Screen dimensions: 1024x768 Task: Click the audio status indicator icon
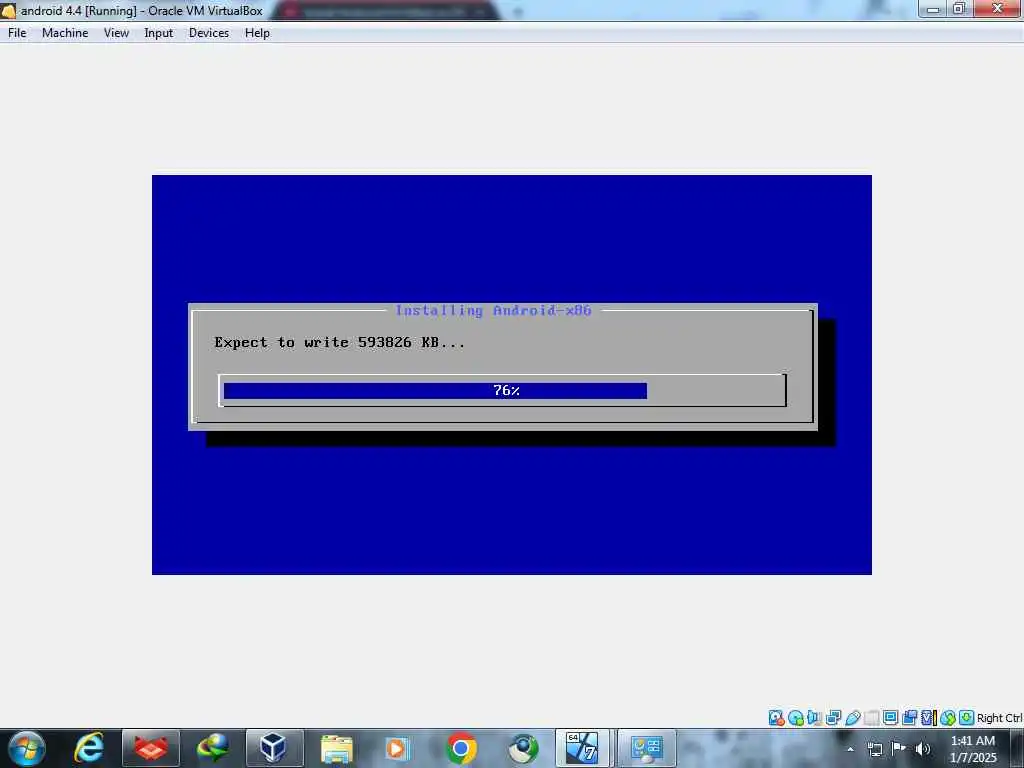coord(814,718)
